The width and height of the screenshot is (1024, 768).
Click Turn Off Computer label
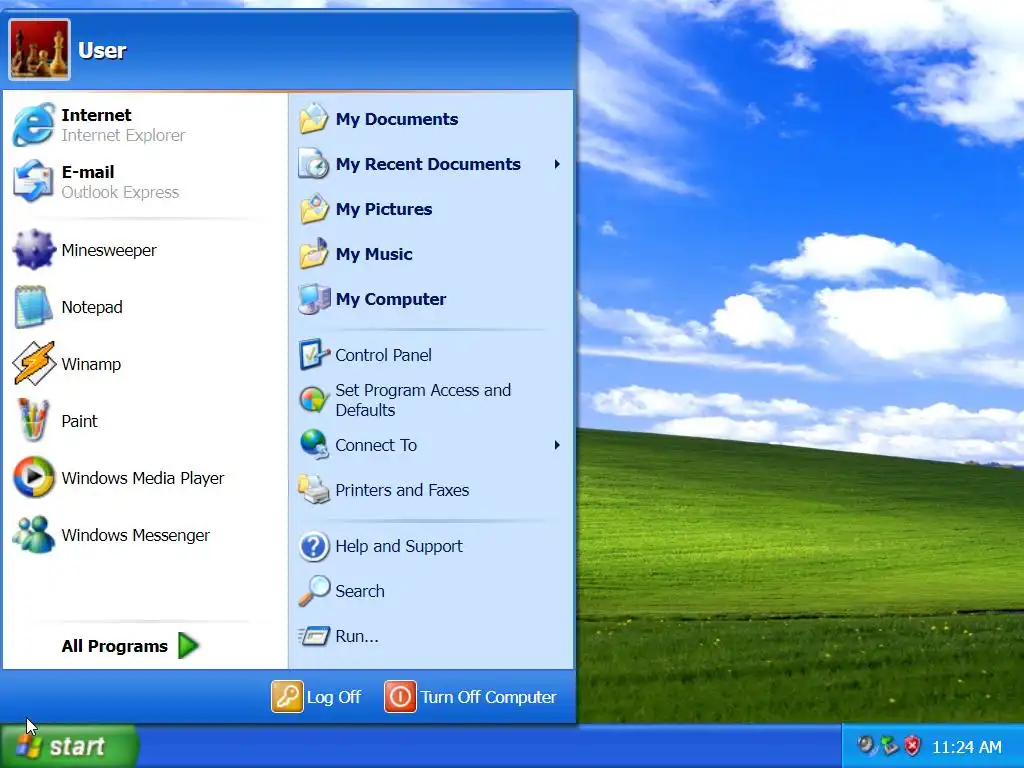click(x=488, y=697)
